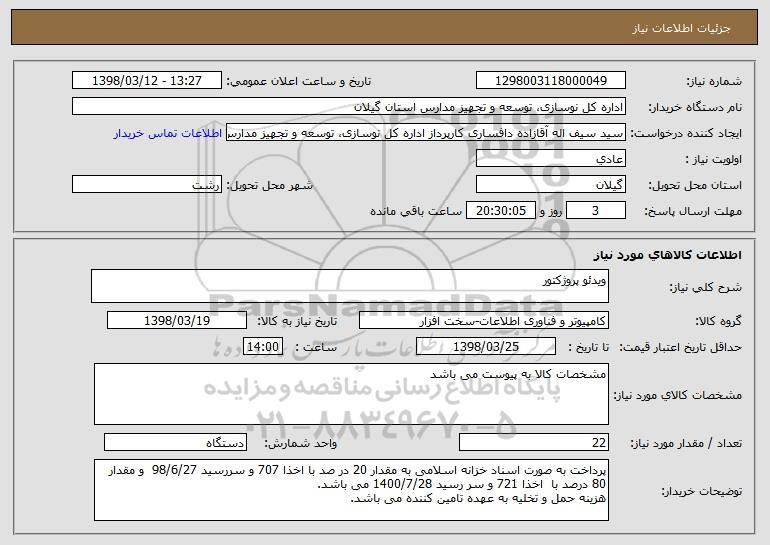Click the استان محل تحویل field گیلان
The height and width of the screenshot is (545, 770).
(550, 185)
